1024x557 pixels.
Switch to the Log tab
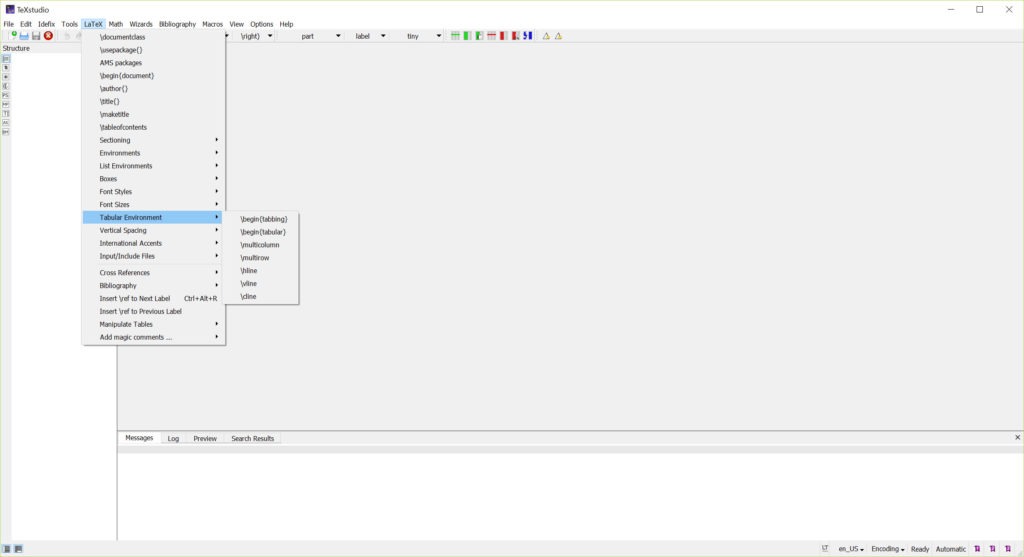173,438
